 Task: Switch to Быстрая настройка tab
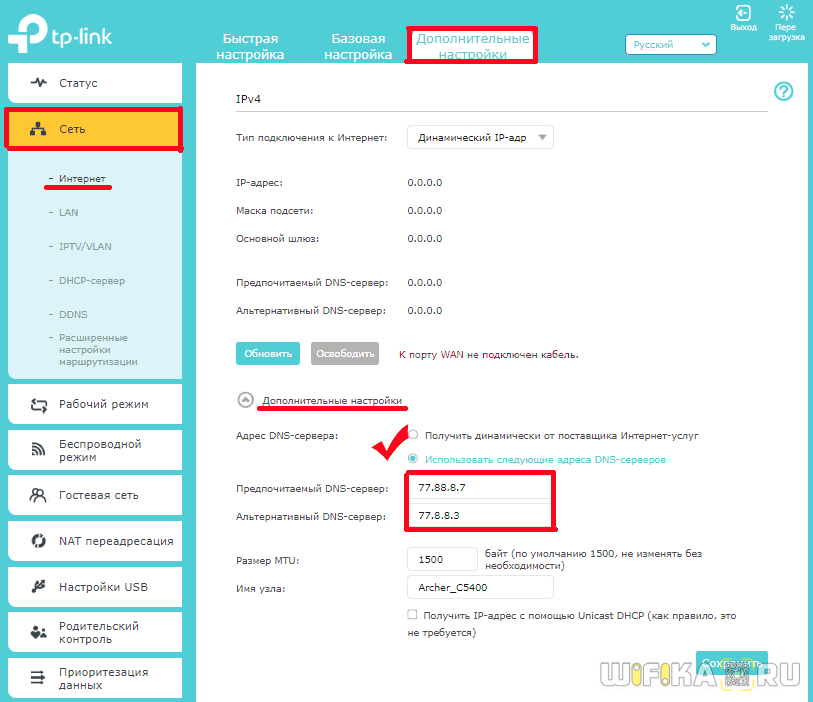pos(250,46)
